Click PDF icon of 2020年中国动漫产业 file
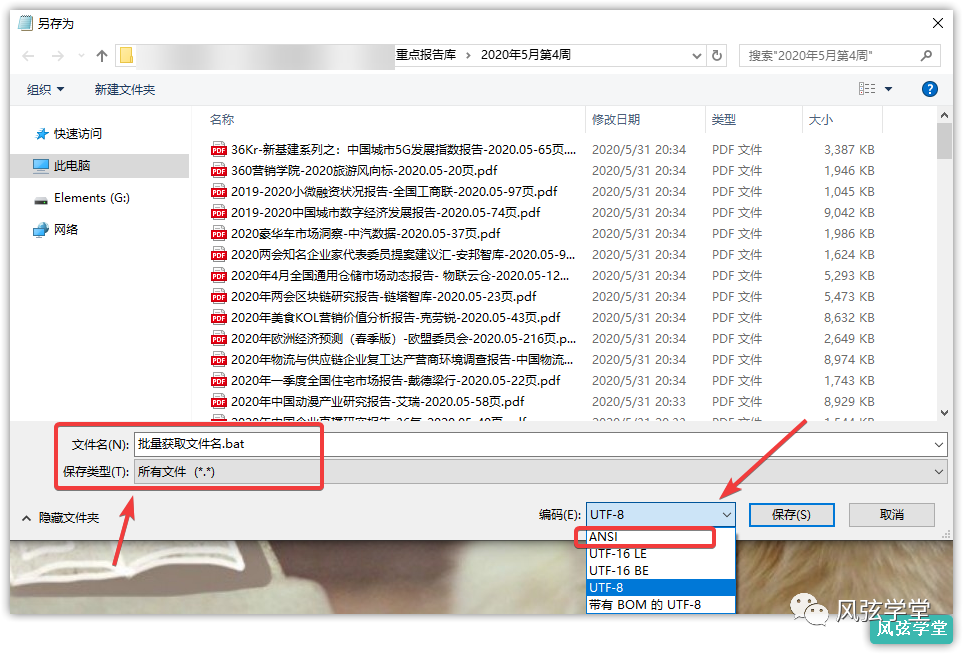This screenshot has height=654, width=963. (x=219, y=402)
